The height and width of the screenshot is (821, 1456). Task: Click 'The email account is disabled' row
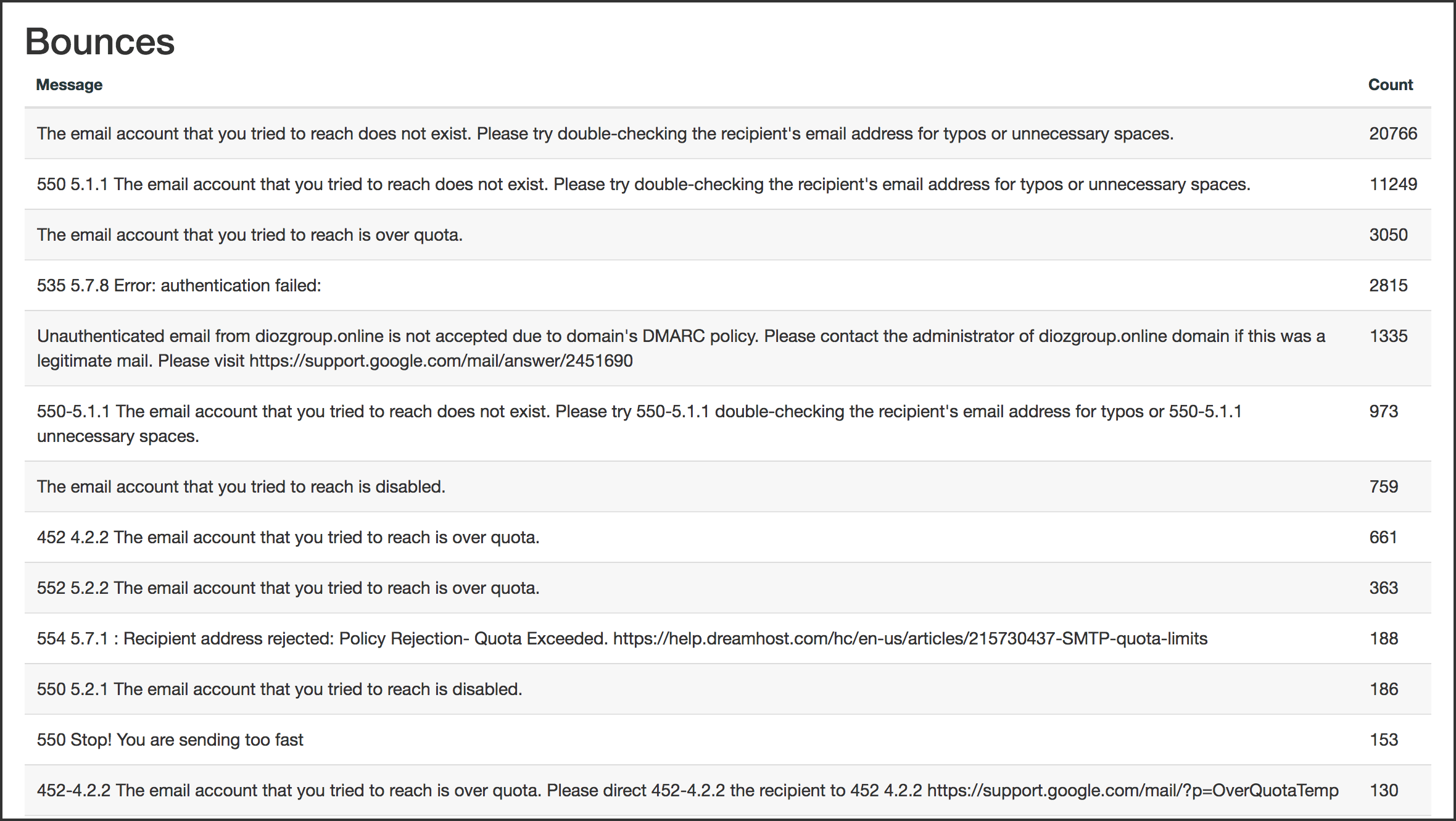point(241,486)
